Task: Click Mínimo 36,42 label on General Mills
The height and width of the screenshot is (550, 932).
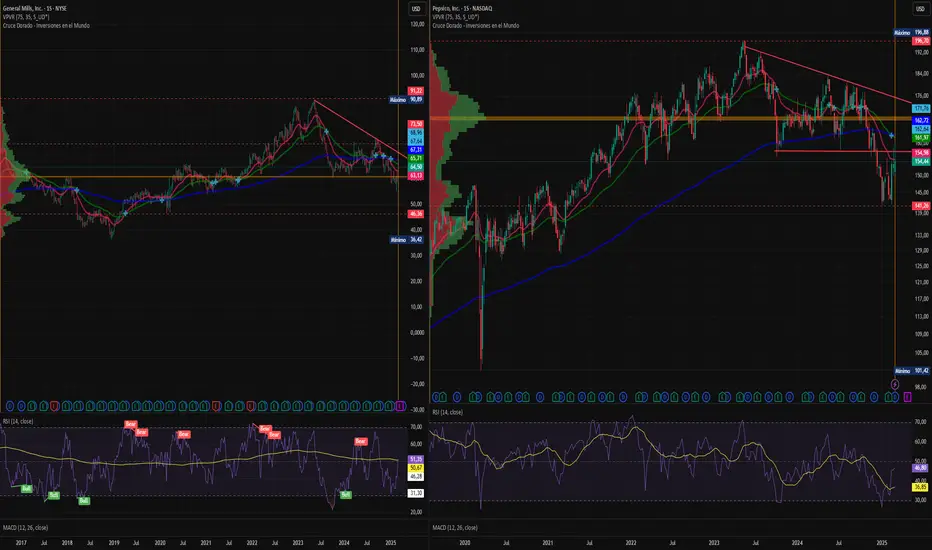Action: (x=407, y=240)
